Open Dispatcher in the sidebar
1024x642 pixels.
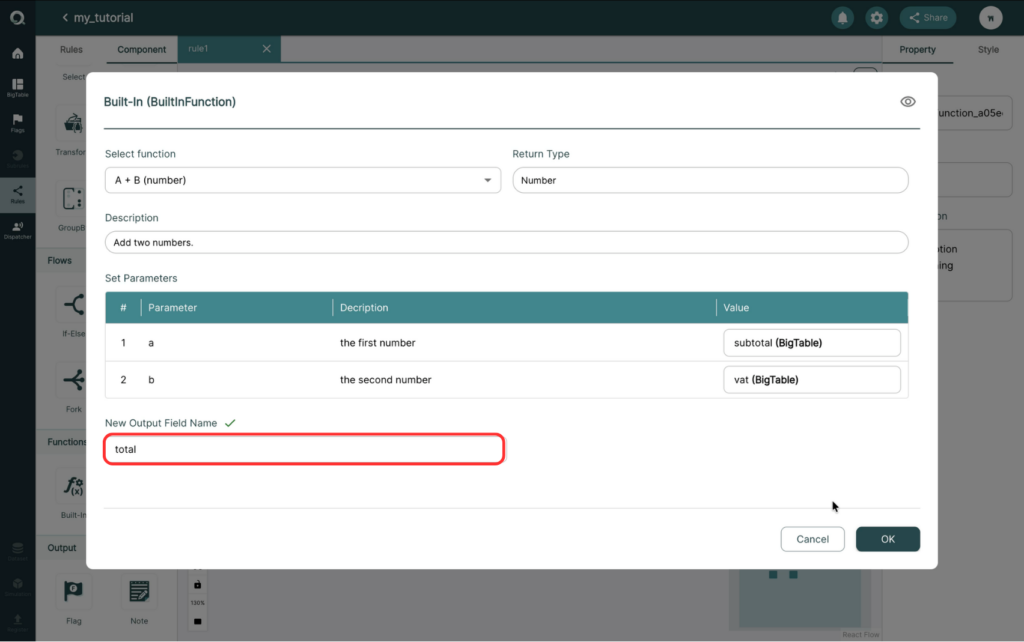(18, 230)
